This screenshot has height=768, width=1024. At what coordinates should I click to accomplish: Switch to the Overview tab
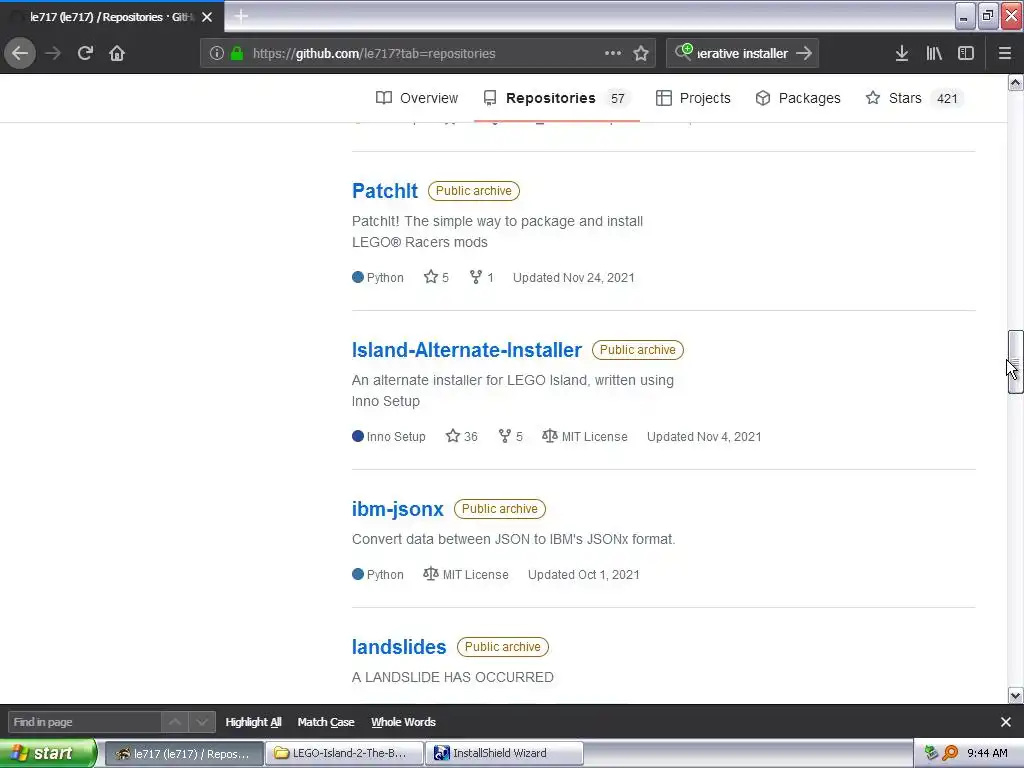[x=417, y=98]
